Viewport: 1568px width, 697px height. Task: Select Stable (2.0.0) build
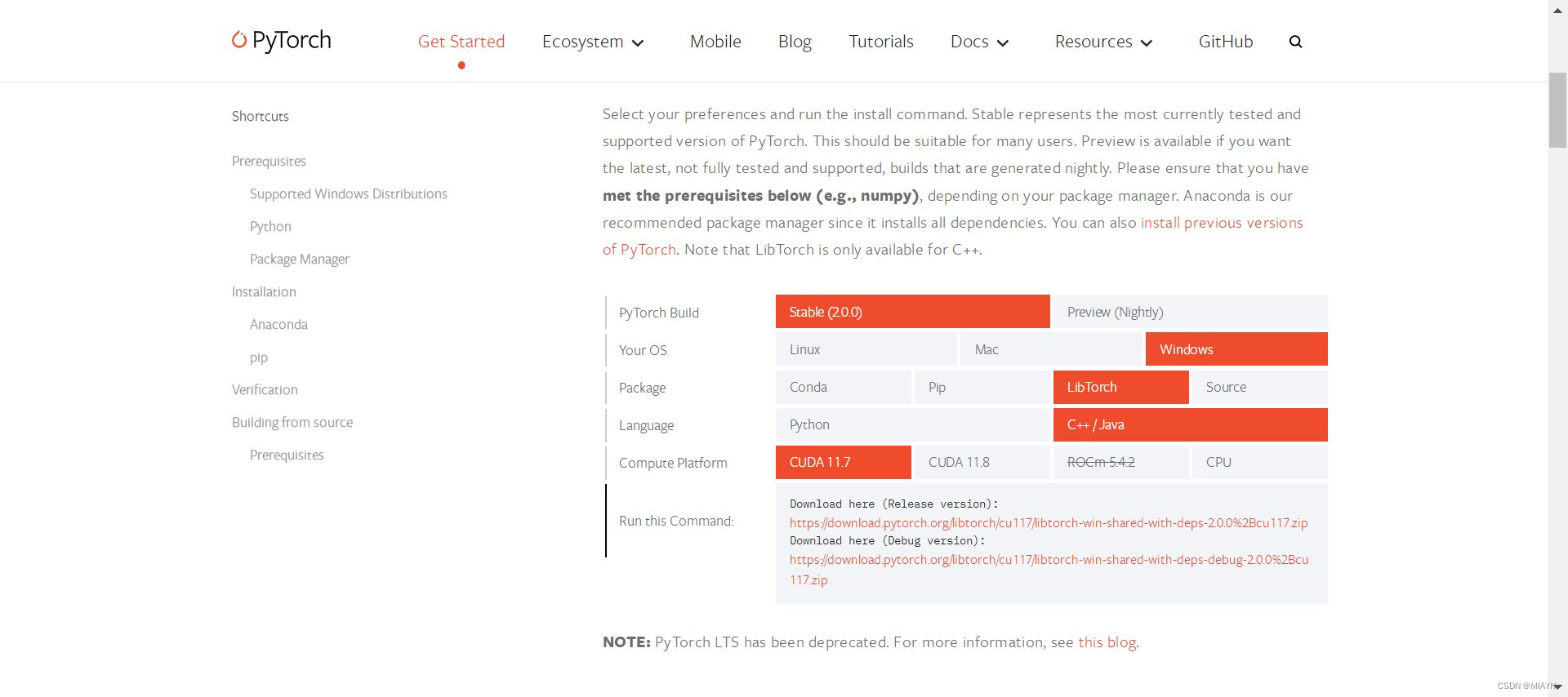913,312
